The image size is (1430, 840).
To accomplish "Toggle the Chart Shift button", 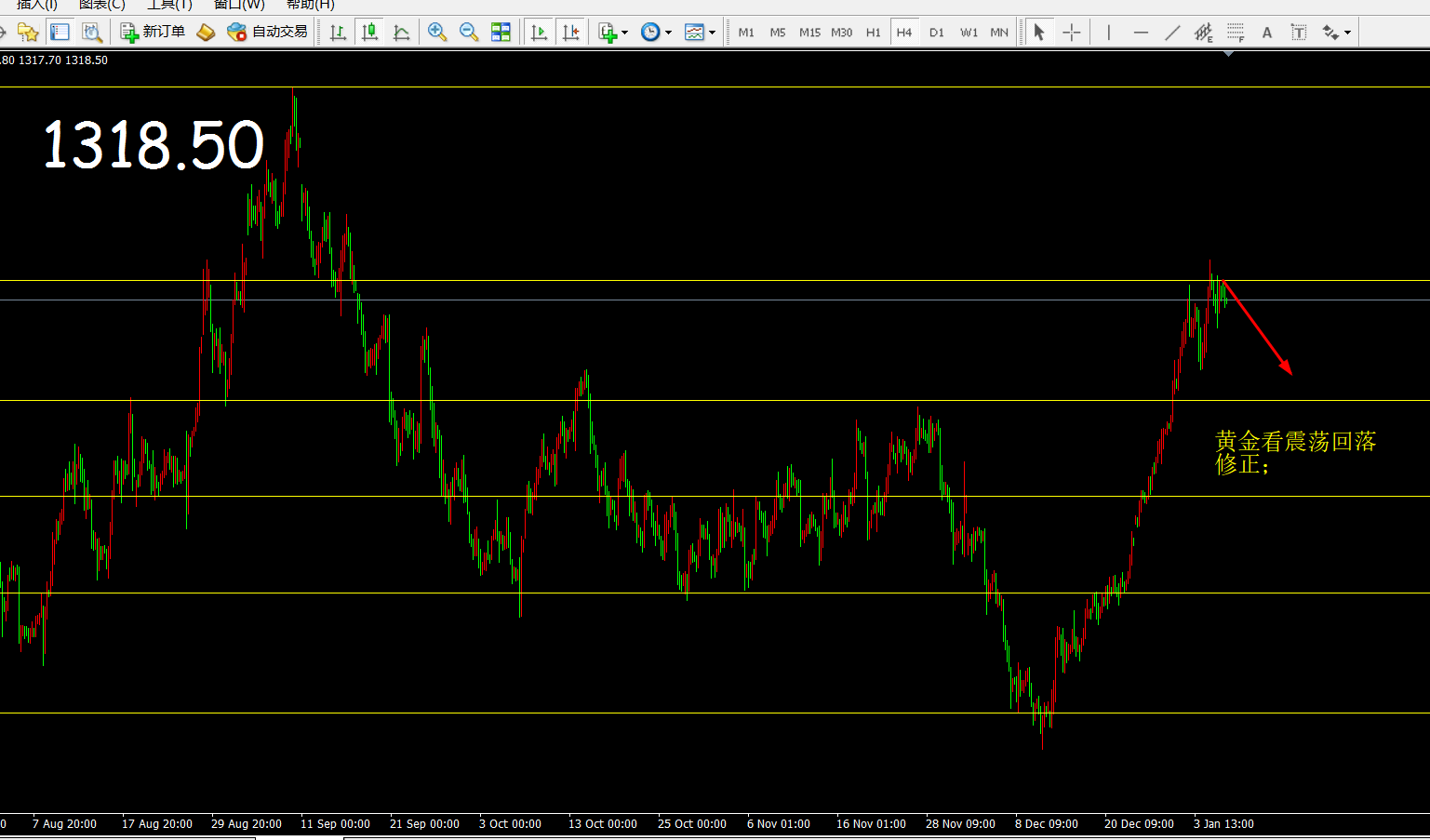I will click(571, 33).
